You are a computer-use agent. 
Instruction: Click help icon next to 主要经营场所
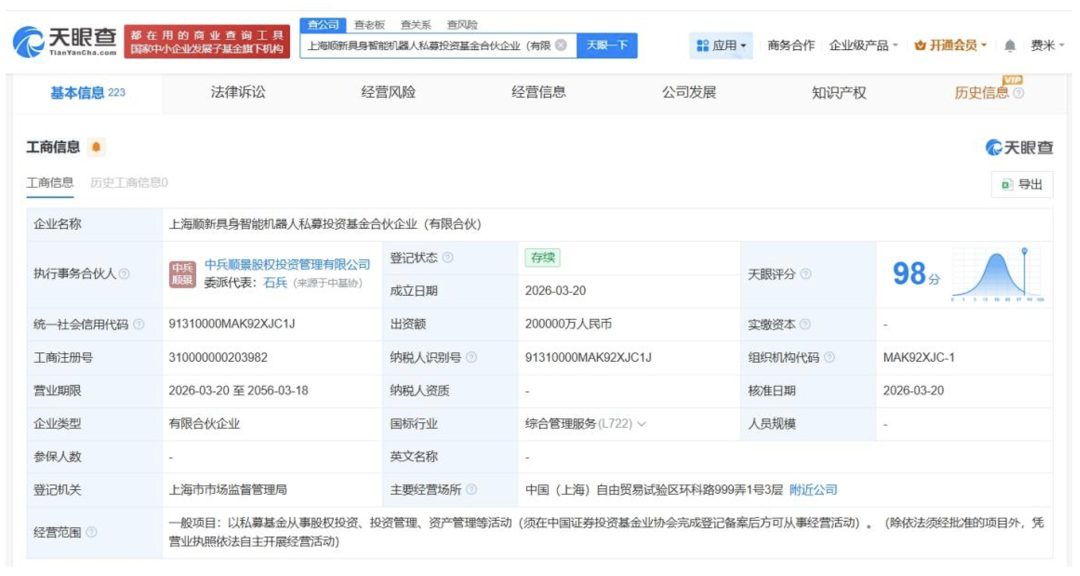pos(471,489)
